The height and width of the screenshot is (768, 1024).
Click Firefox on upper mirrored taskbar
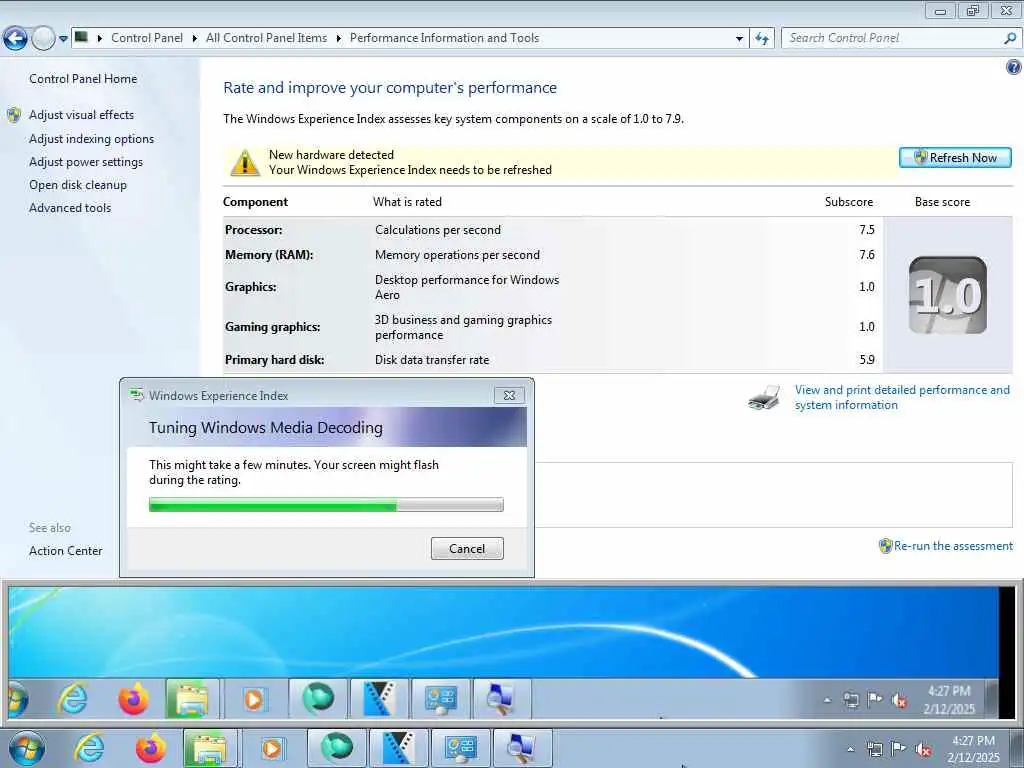[x=133, y=699]
